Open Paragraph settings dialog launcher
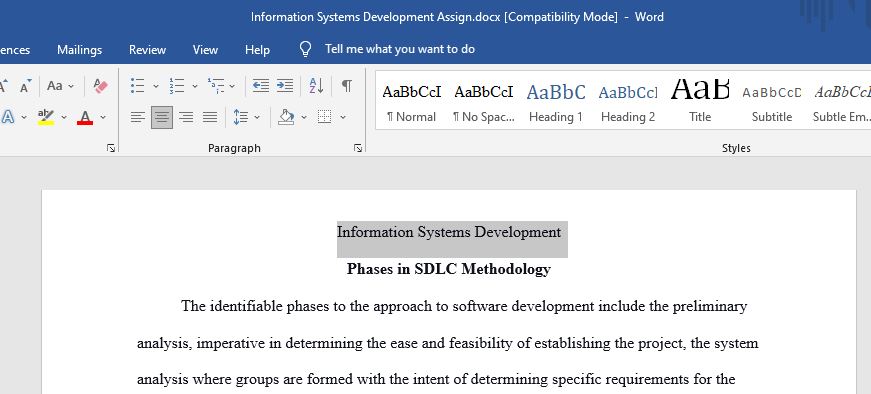This screenshot has width=871, height=394. pos(358,148)
